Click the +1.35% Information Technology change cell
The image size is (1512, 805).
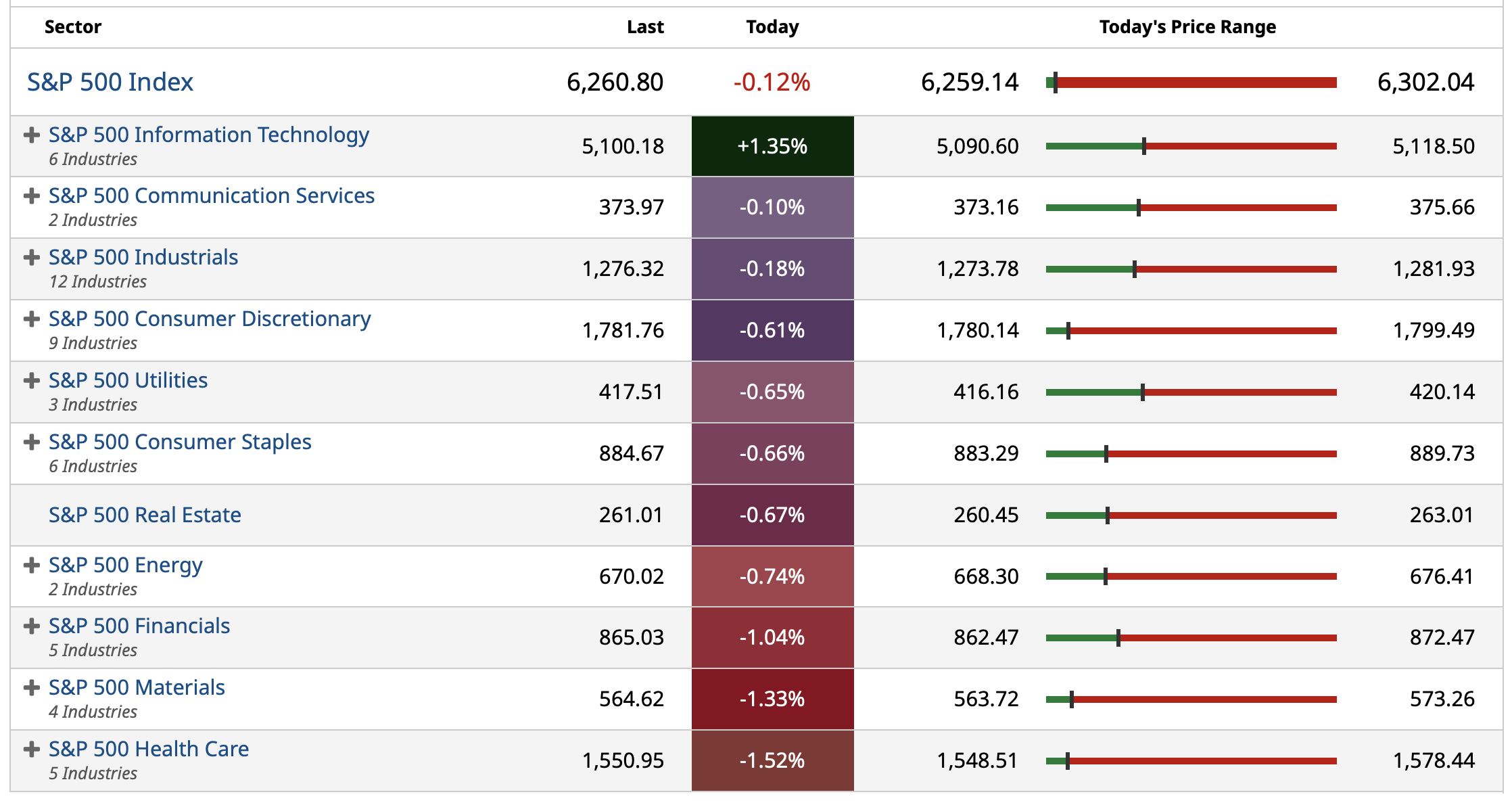click(x=772, y=147)
